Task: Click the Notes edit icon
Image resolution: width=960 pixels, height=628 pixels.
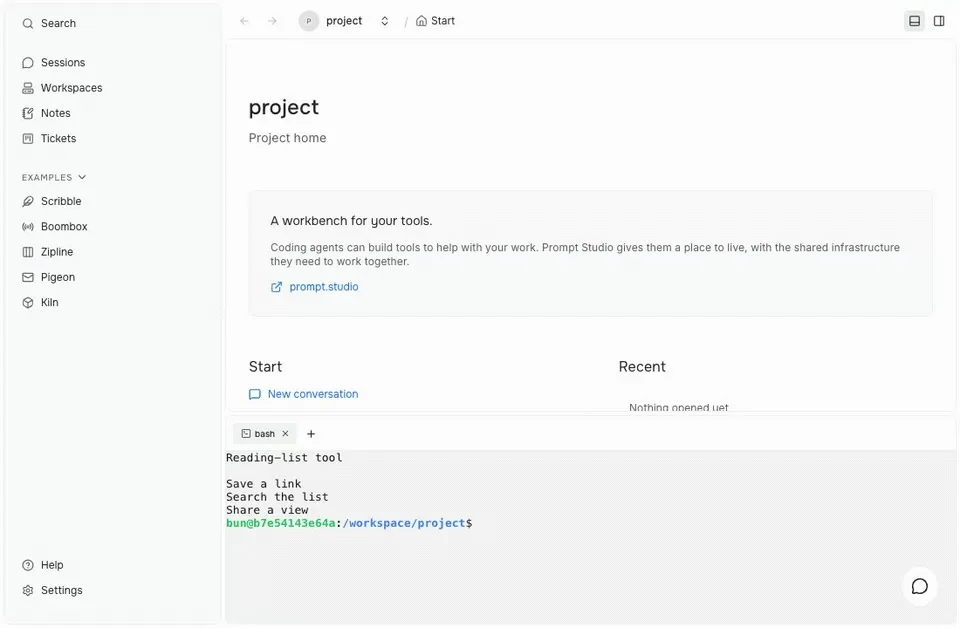Action: click(28, 113)
